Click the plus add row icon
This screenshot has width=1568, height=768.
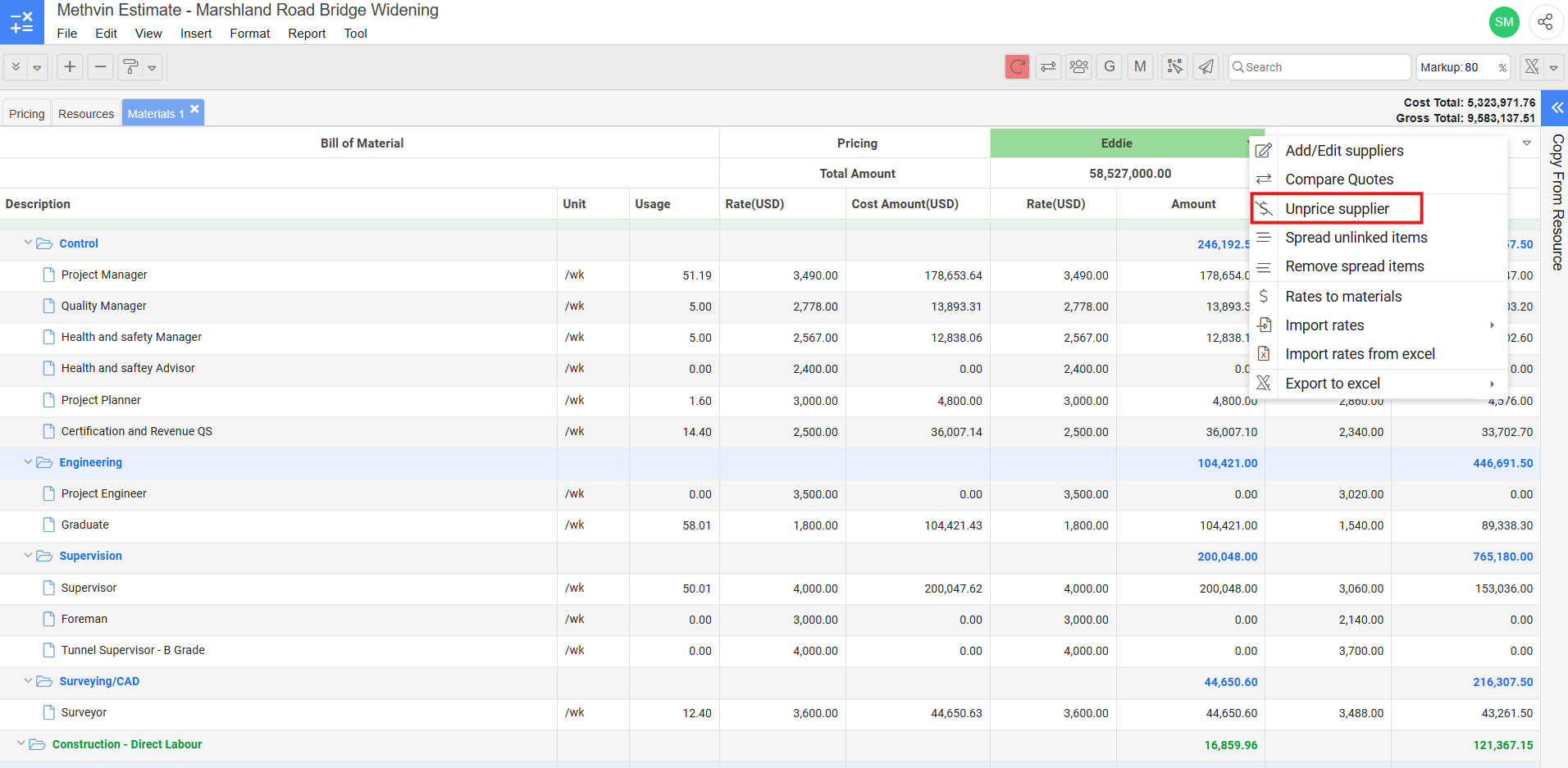[71, 67]
